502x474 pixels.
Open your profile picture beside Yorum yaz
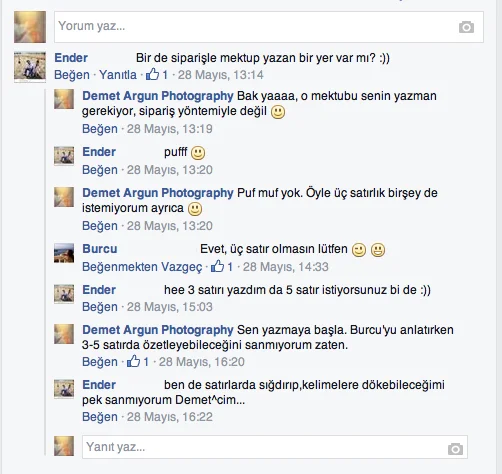pos(30,27)
